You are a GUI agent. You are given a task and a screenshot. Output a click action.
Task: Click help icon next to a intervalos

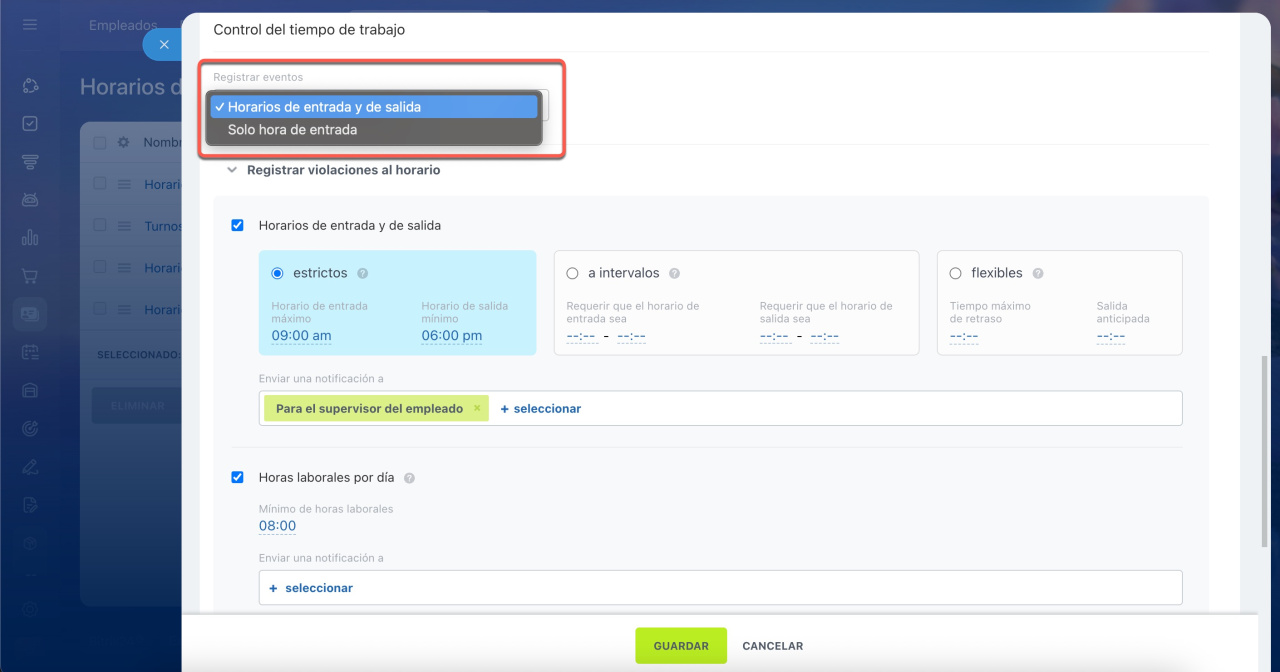(675, 273)
